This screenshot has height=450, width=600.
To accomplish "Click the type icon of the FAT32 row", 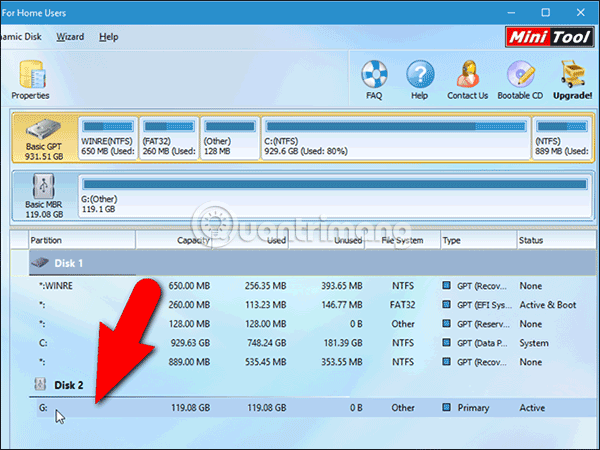I will click(x=446, y=305).
